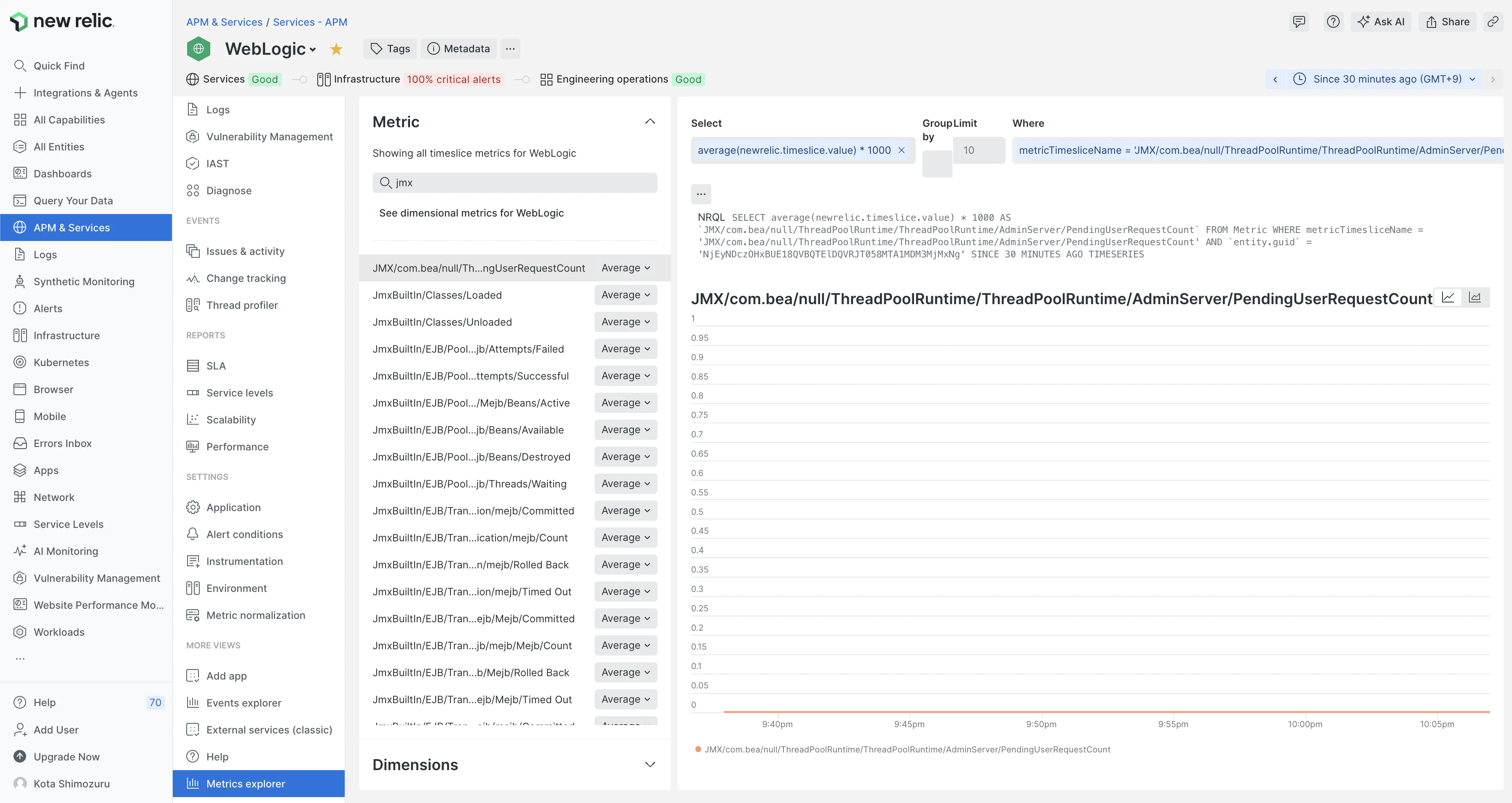Click the Limit field showing 10
Screen dimensions: 1512x803
[x=979, y=150]
